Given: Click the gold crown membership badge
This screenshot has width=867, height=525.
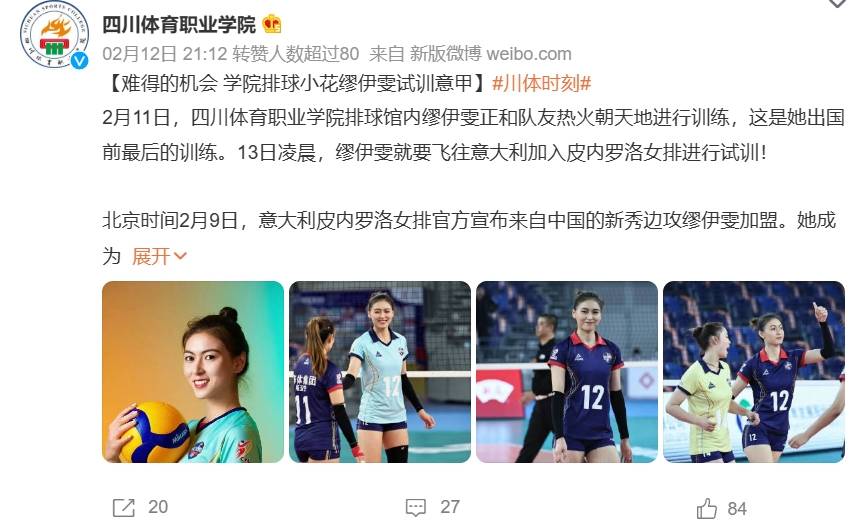Looking at the screenshot, I should point(271,24).
